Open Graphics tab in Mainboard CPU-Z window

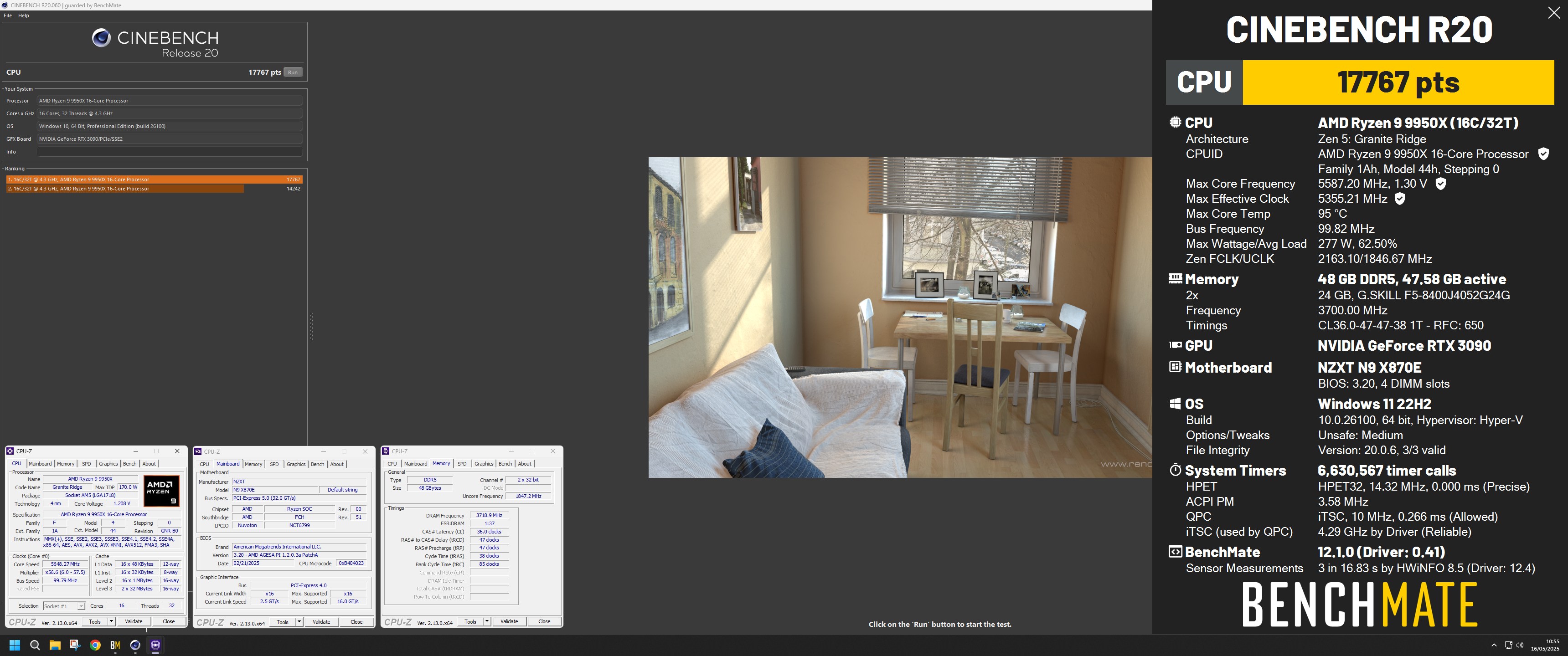pos(296,464)
